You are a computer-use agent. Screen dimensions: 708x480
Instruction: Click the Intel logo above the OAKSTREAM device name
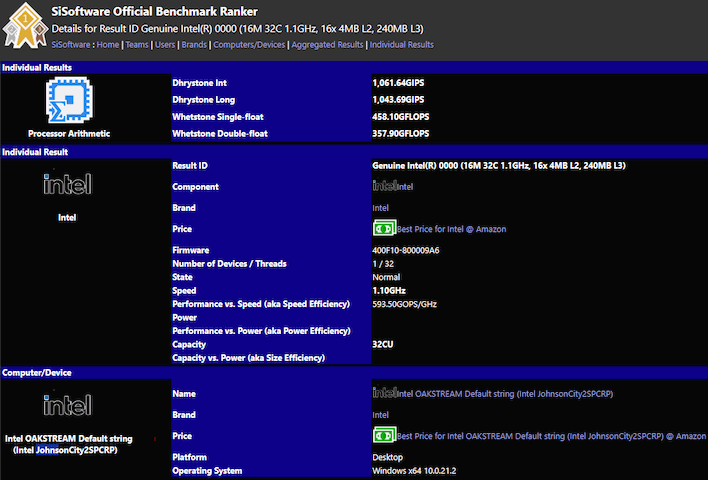point(67,405)
